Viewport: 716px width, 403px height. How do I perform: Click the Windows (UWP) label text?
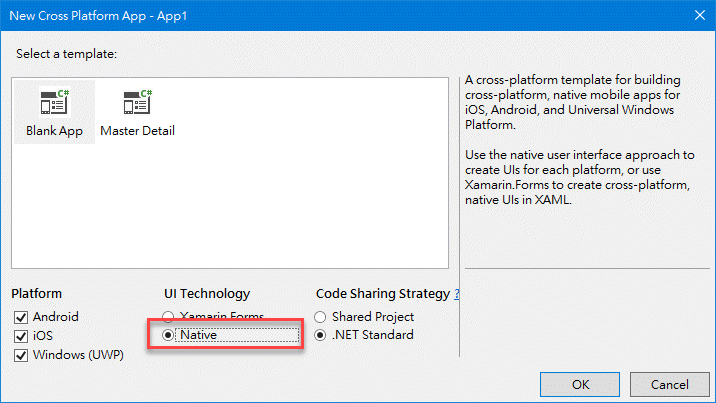78,355
